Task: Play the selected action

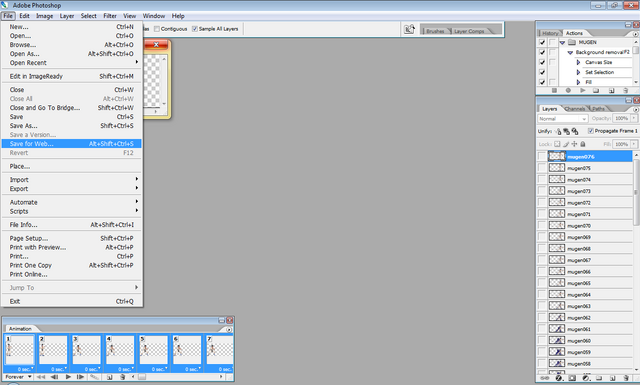Action: pyautogui.click(x=582, y=90)
